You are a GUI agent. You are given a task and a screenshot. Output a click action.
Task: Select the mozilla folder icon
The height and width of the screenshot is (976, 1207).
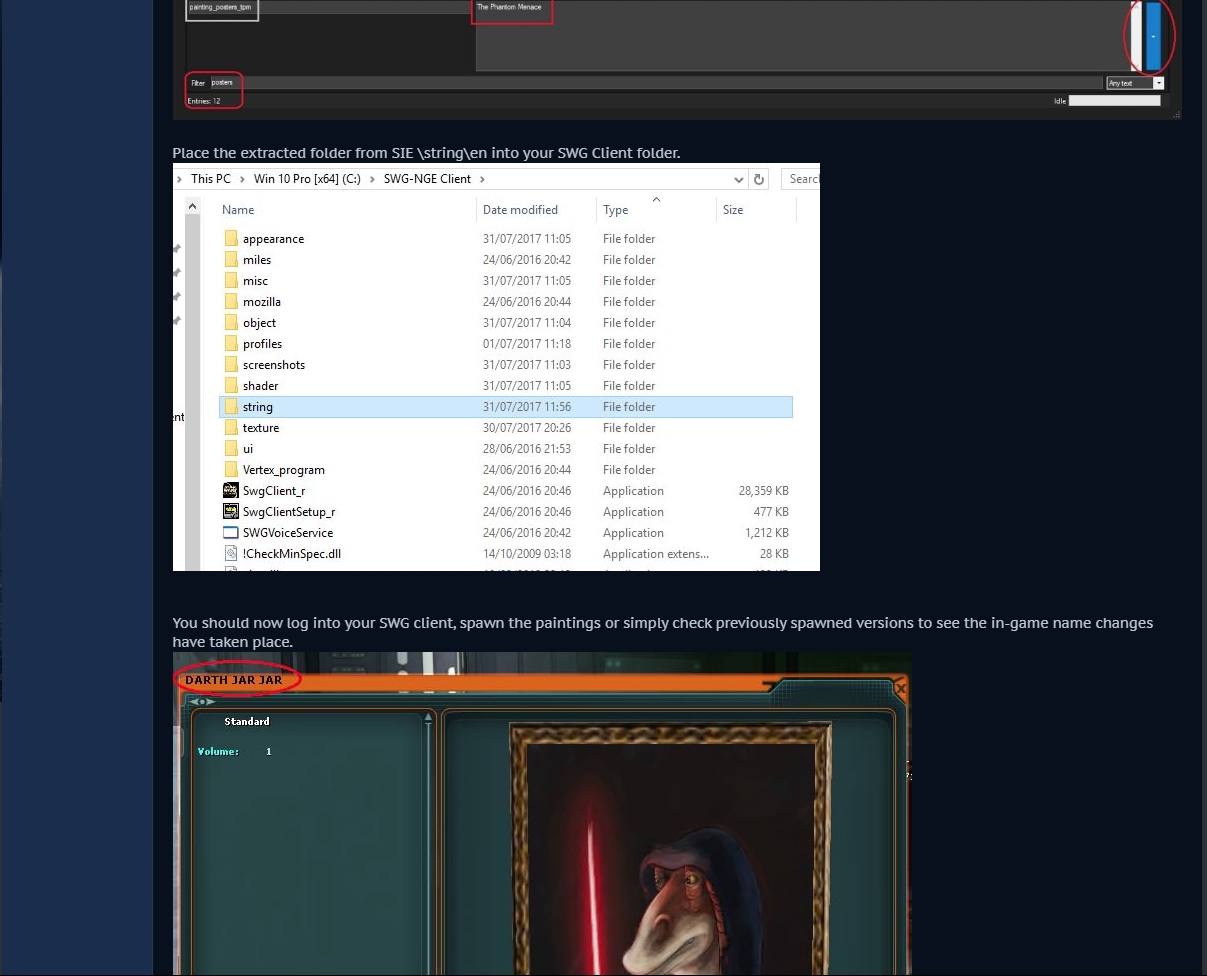(231, 302)
